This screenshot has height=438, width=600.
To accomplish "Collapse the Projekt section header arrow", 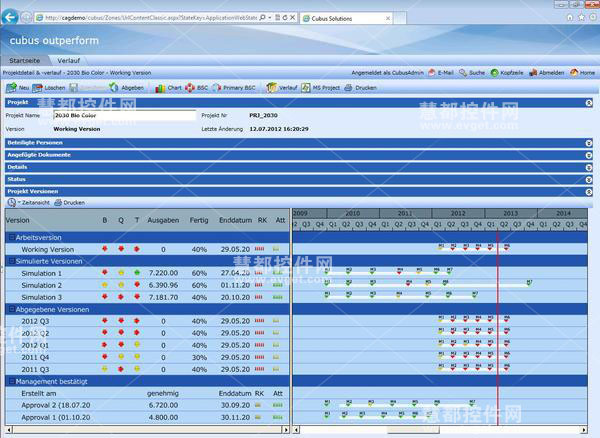I will point(589,103).
